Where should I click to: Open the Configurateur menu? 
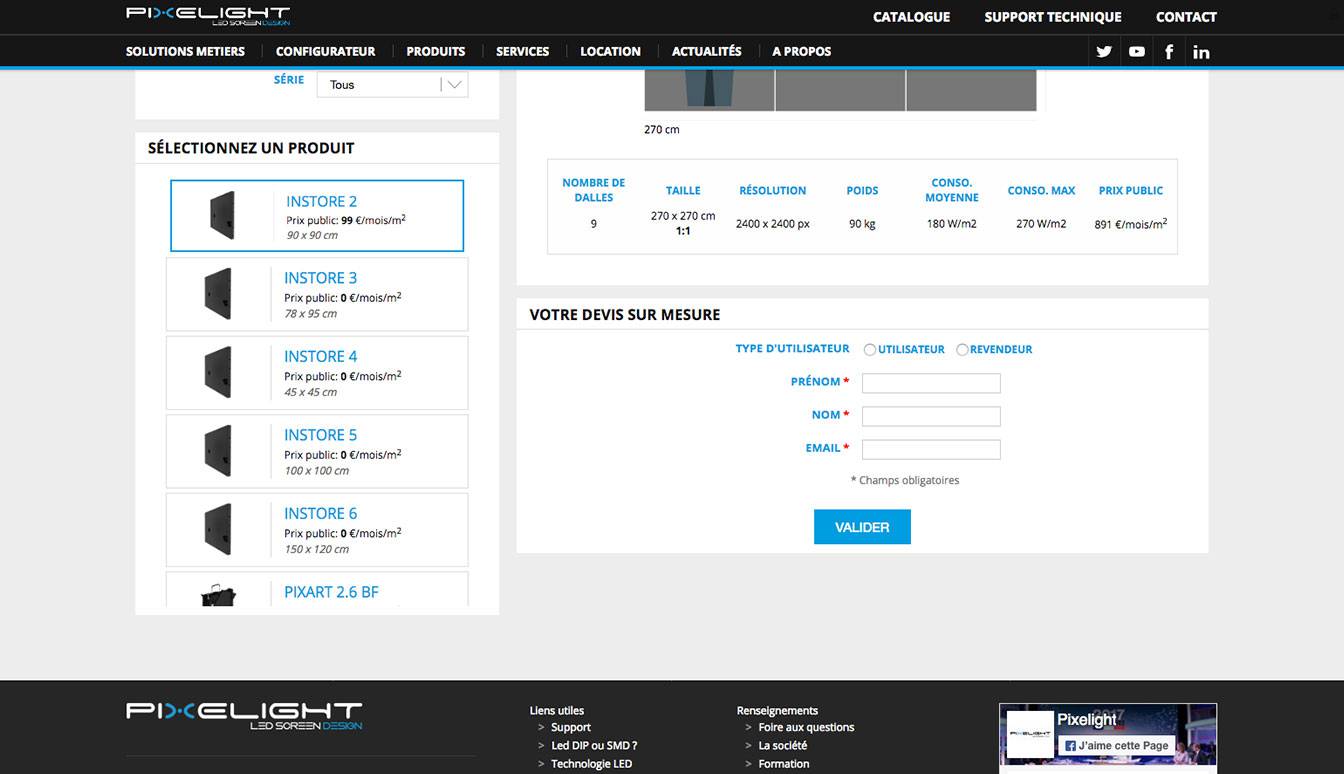point(325,51)
